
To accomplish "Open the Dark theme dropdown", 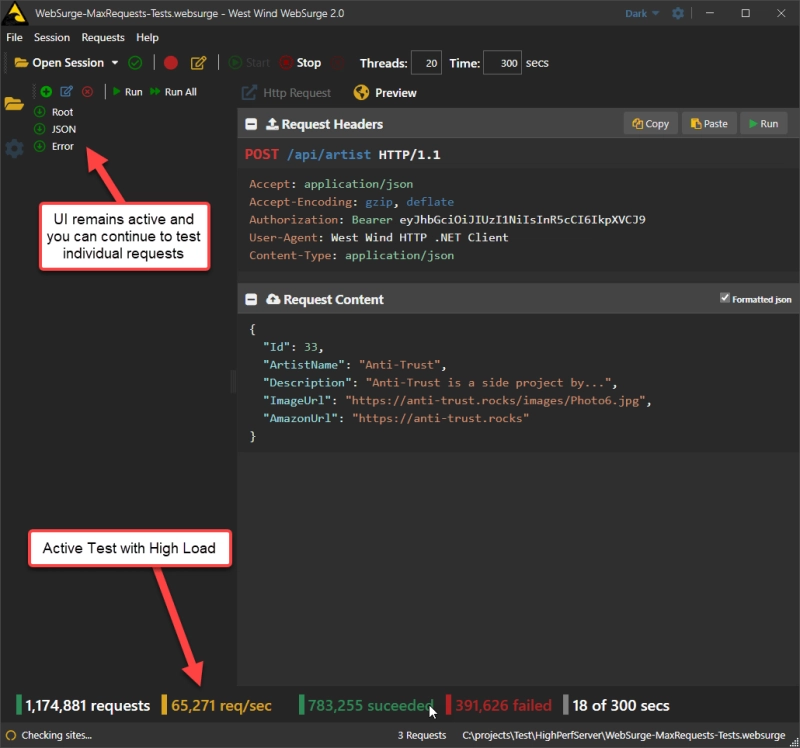I will pos(642,13).
